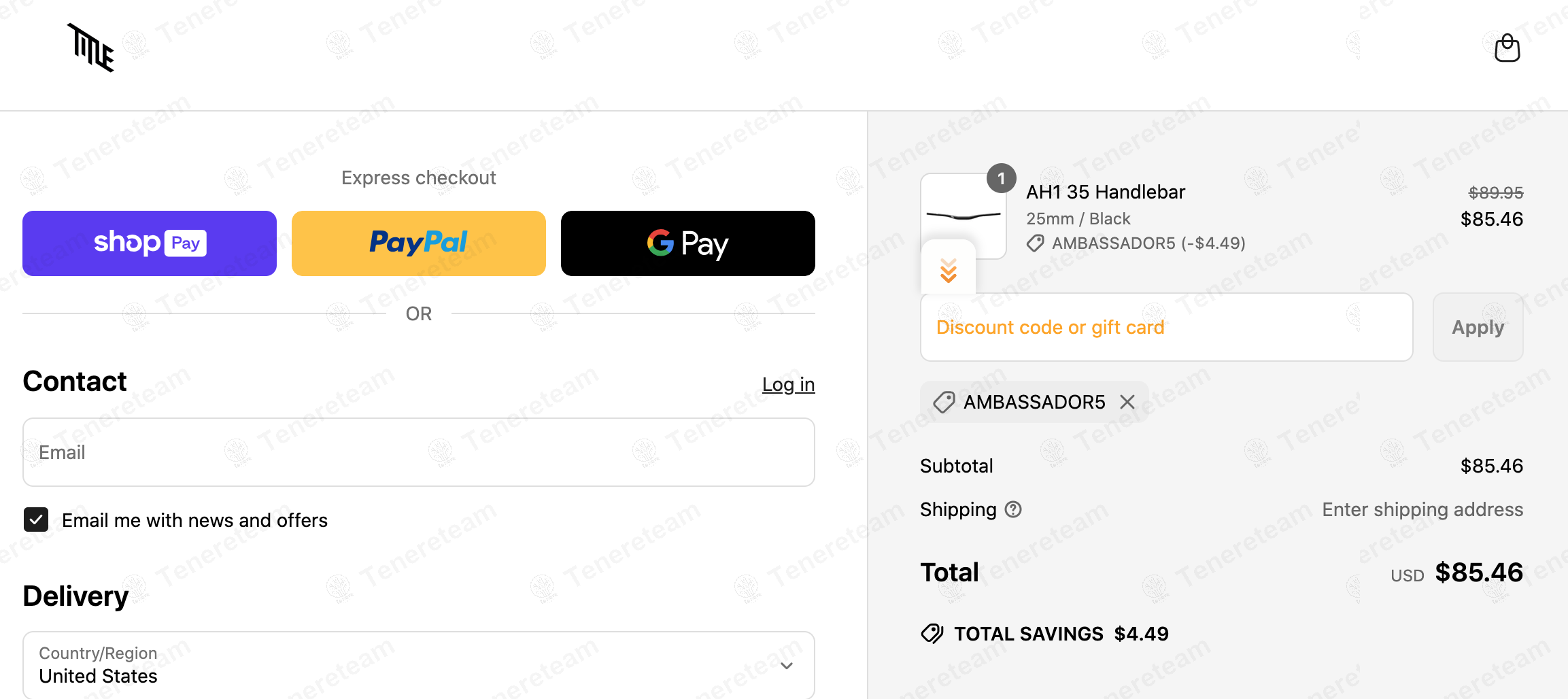
Task: Open the shopping bag cart icon
Action: pyautogui.click(x=1507, y=48)
